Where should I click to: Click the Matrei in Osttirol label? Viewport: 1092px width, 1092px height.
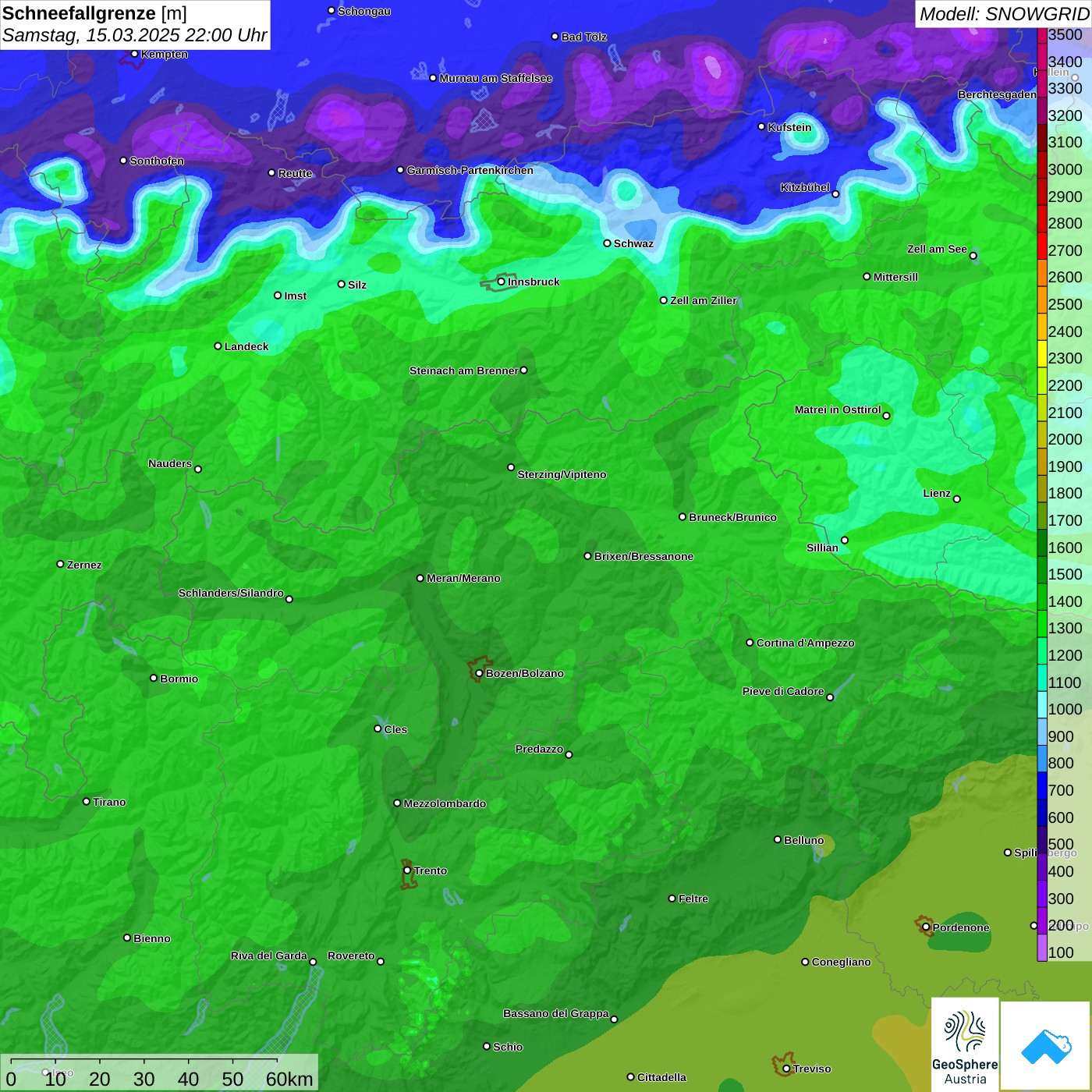838,409
